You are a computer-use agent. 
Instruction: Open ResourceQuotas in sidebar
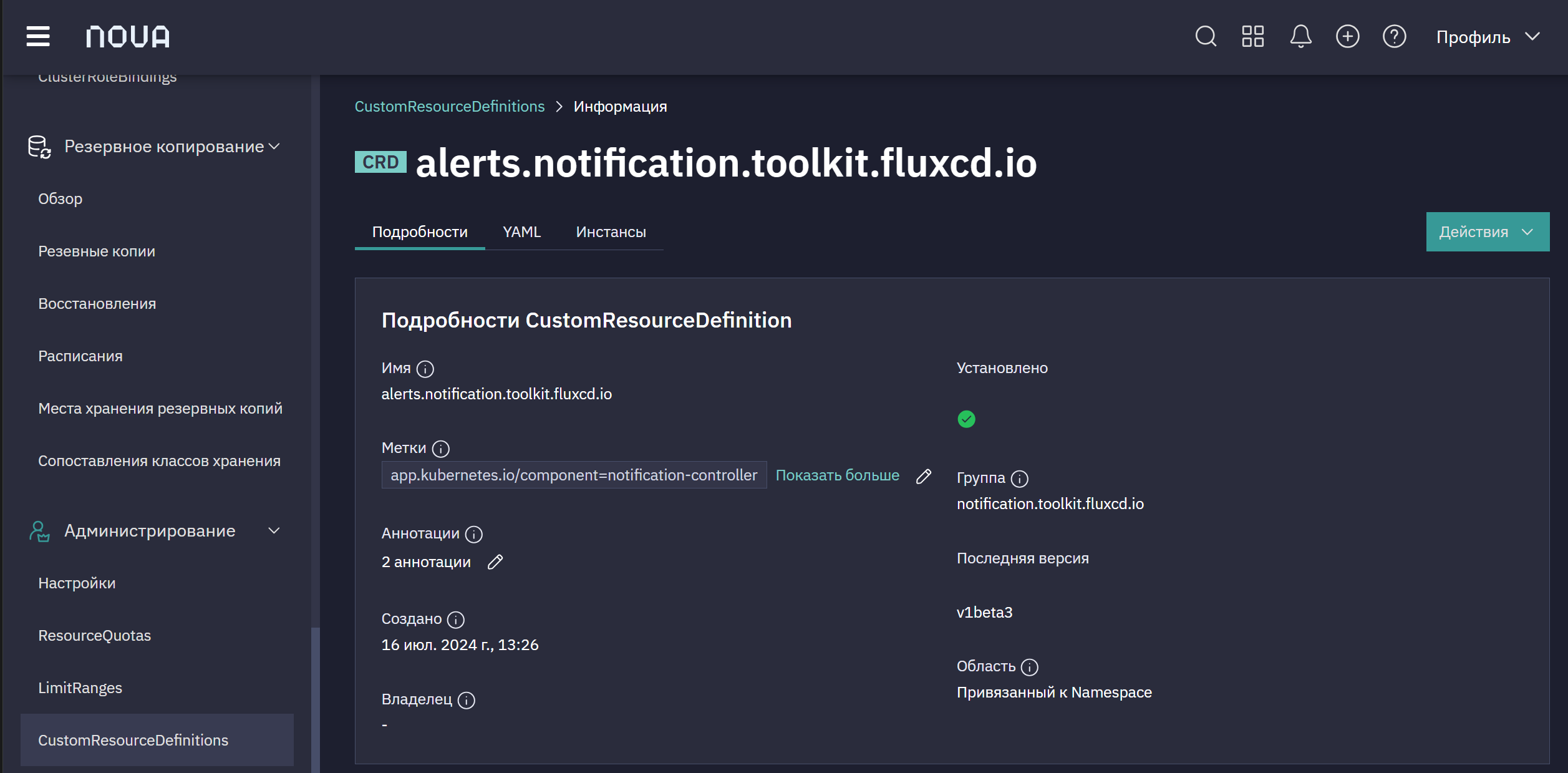click(x=94, y=636)
